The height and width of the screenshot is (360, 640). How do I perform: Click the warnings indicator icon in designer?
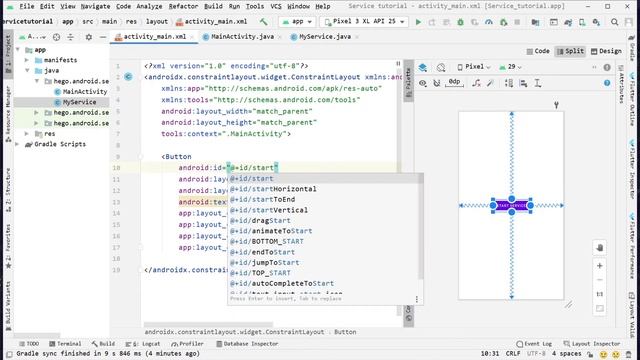[607, 67]
